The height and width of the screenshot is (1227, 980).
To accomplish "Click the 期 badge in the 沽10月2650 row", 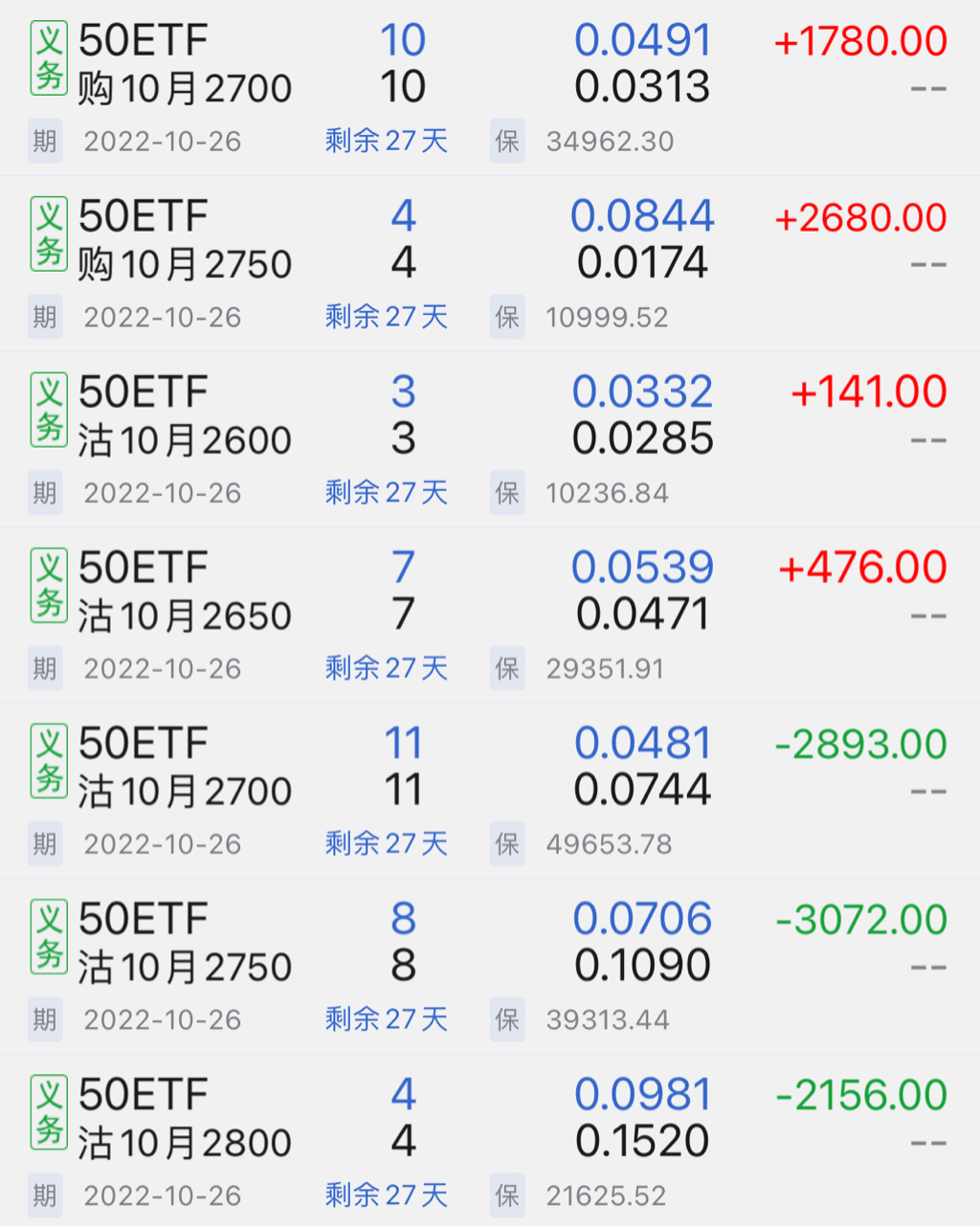I will [x=45, y=668].
